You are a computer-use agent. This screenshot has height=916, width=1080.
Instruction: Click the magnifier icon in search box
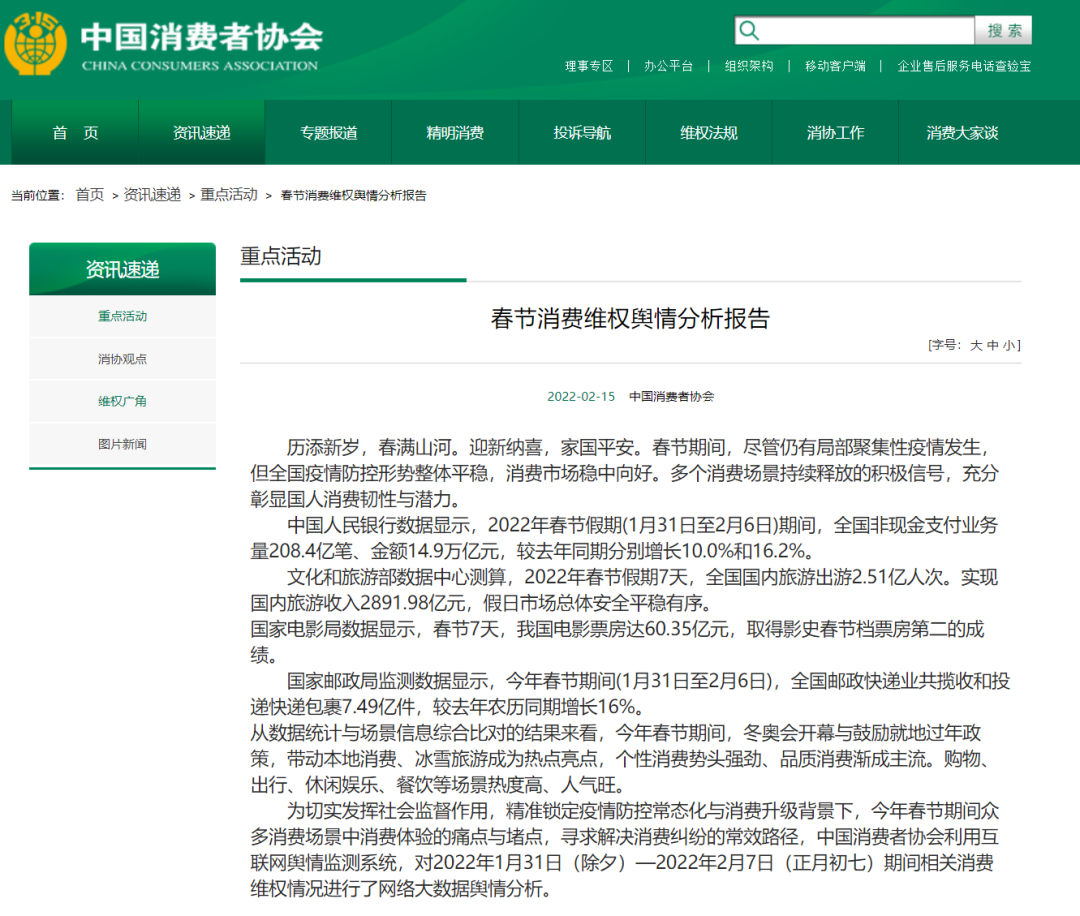tap(749, 30)
